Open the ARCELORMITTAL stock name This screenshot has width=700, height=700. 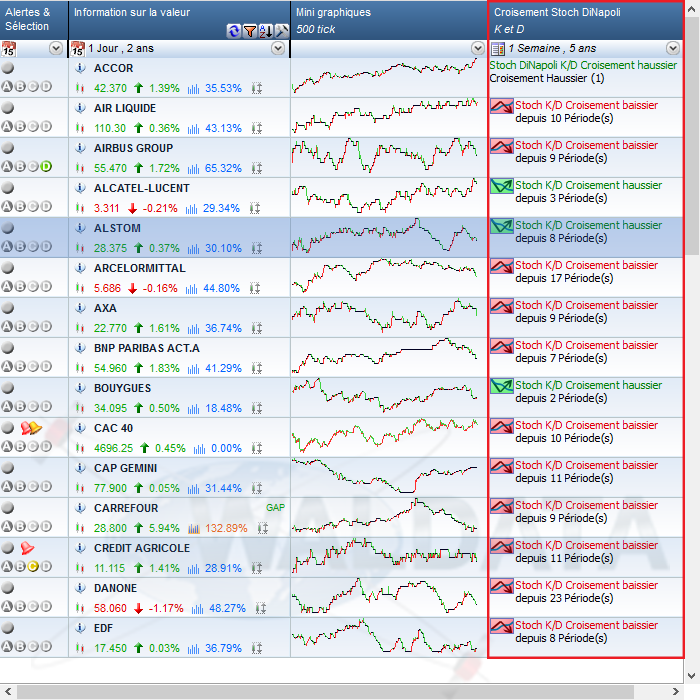(x=139, y=268)
